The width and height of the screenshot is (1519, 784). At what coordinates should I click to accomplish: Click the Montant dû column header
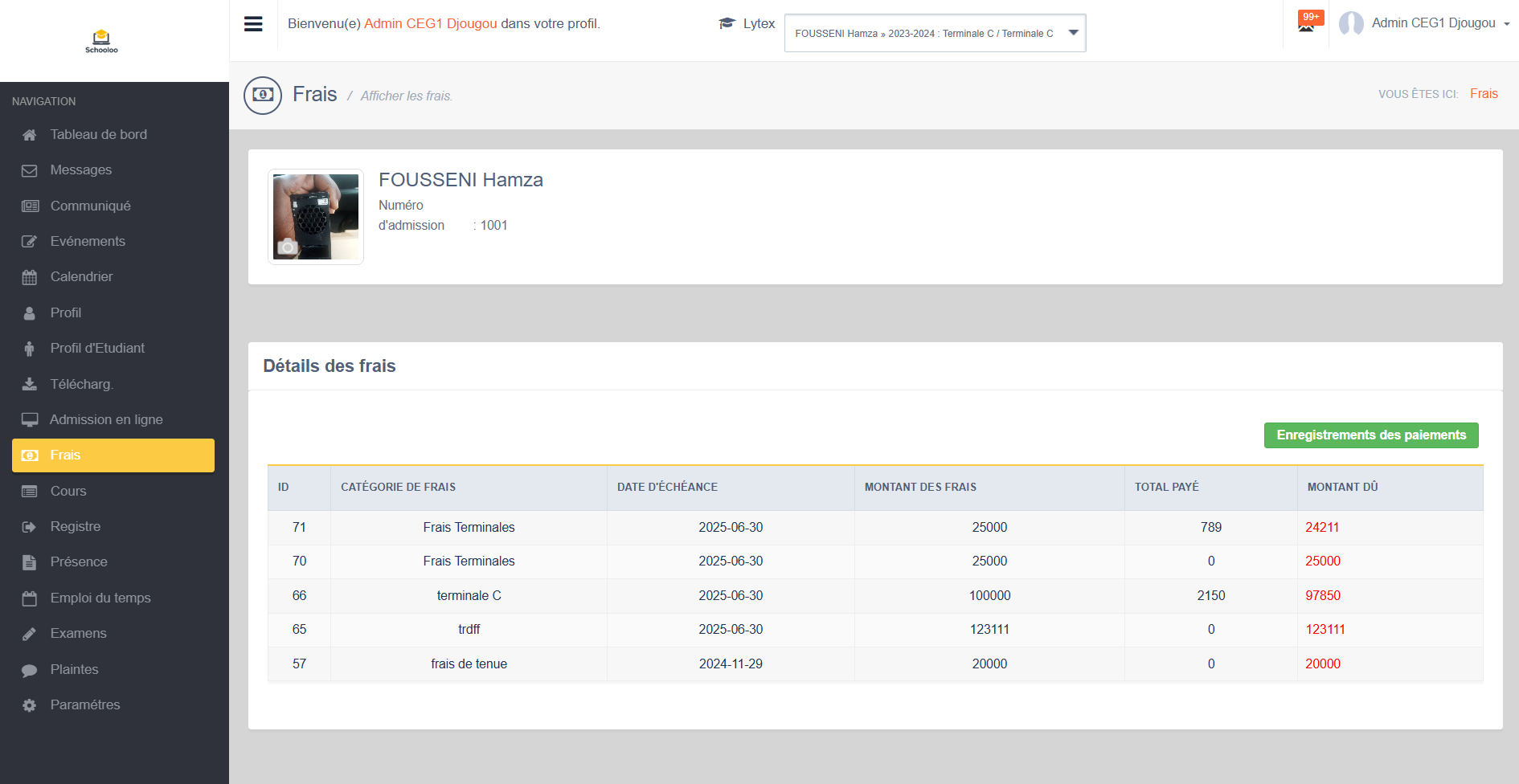click(1342, 487)
